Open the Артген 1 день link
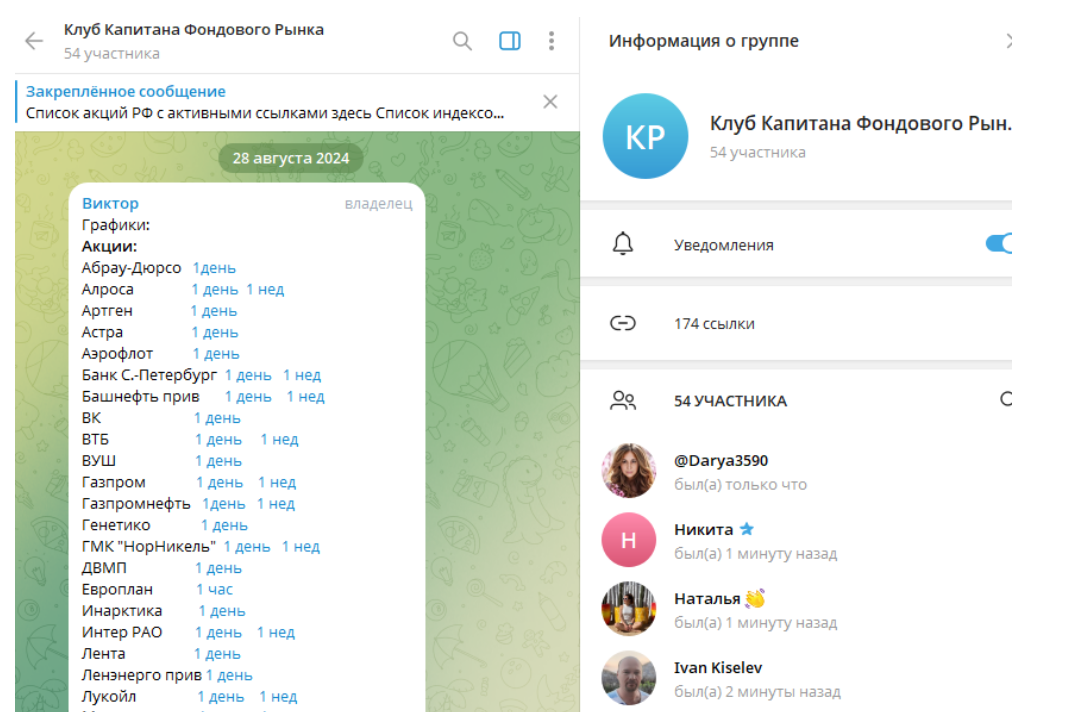 (214, 311)
